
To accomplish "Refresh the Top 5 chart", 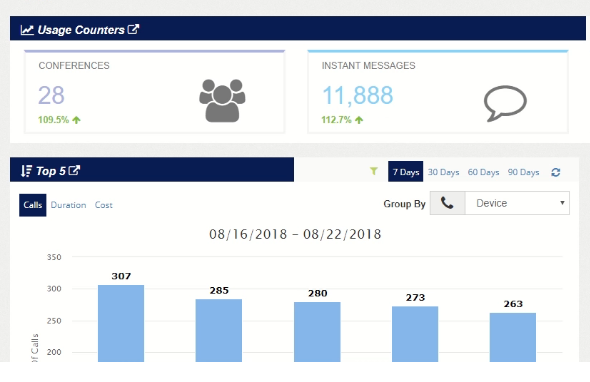I will [x=556, y=172].
